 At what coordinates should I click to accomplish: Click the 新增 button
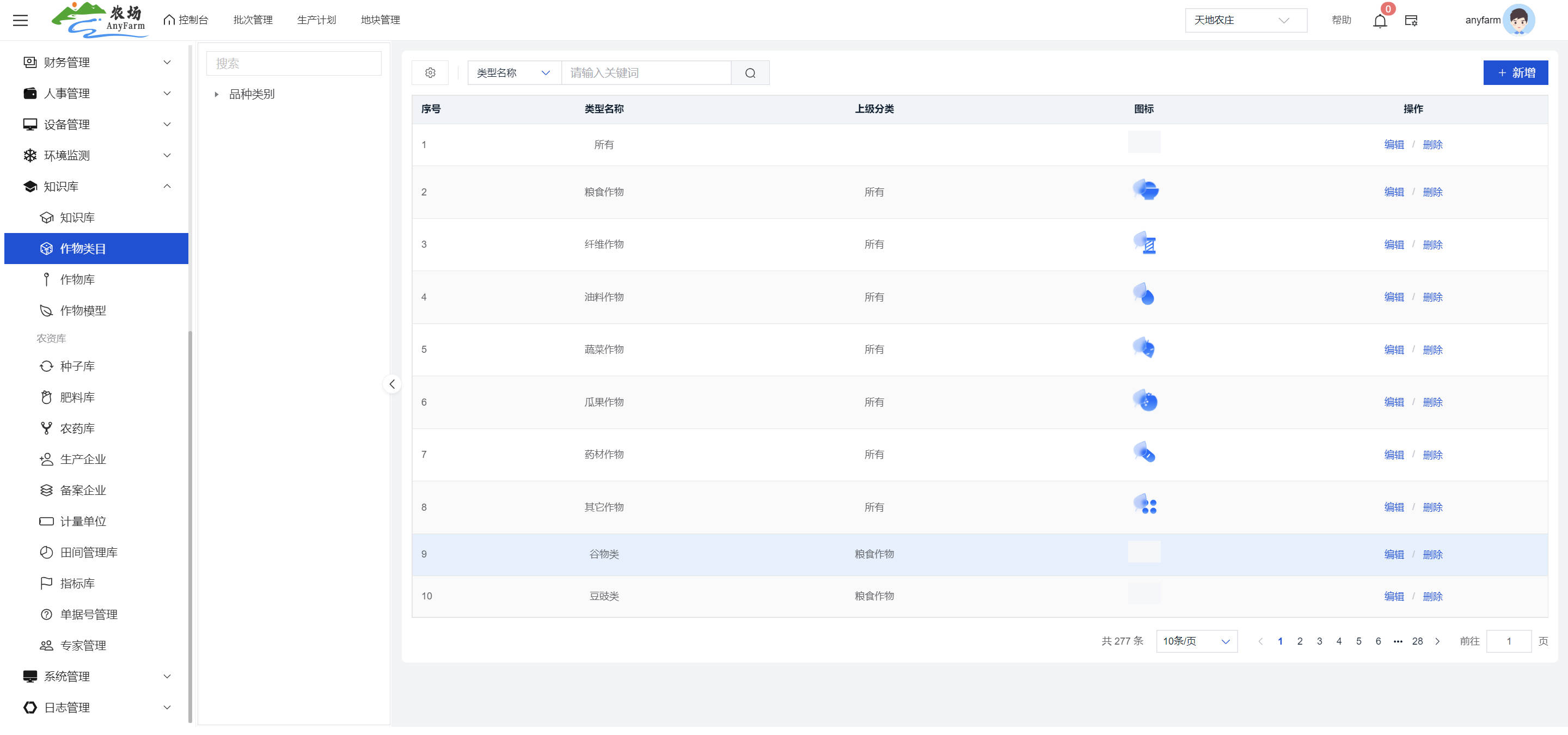click(1515, 73)
